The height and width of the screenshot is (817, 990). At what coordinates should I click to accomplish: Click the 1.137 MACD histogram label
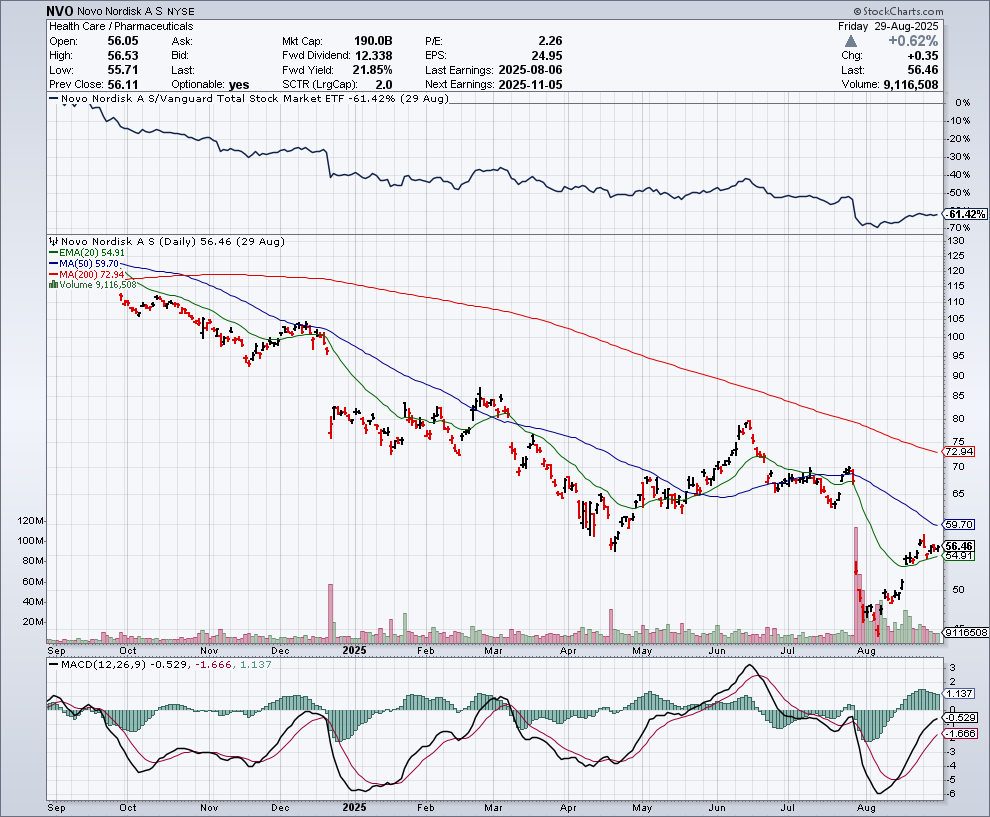click(960, 693)
